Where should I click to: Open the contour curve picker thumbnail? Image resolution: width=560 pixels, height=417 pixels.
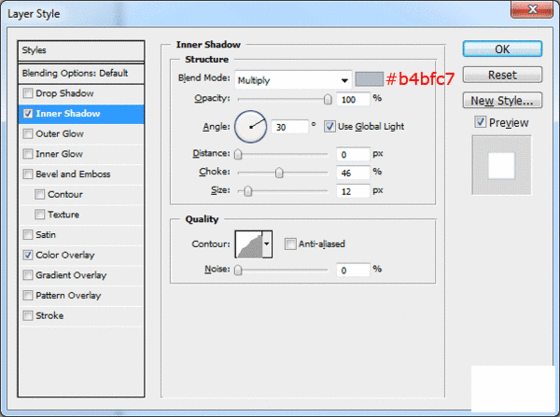pos(249,244)
